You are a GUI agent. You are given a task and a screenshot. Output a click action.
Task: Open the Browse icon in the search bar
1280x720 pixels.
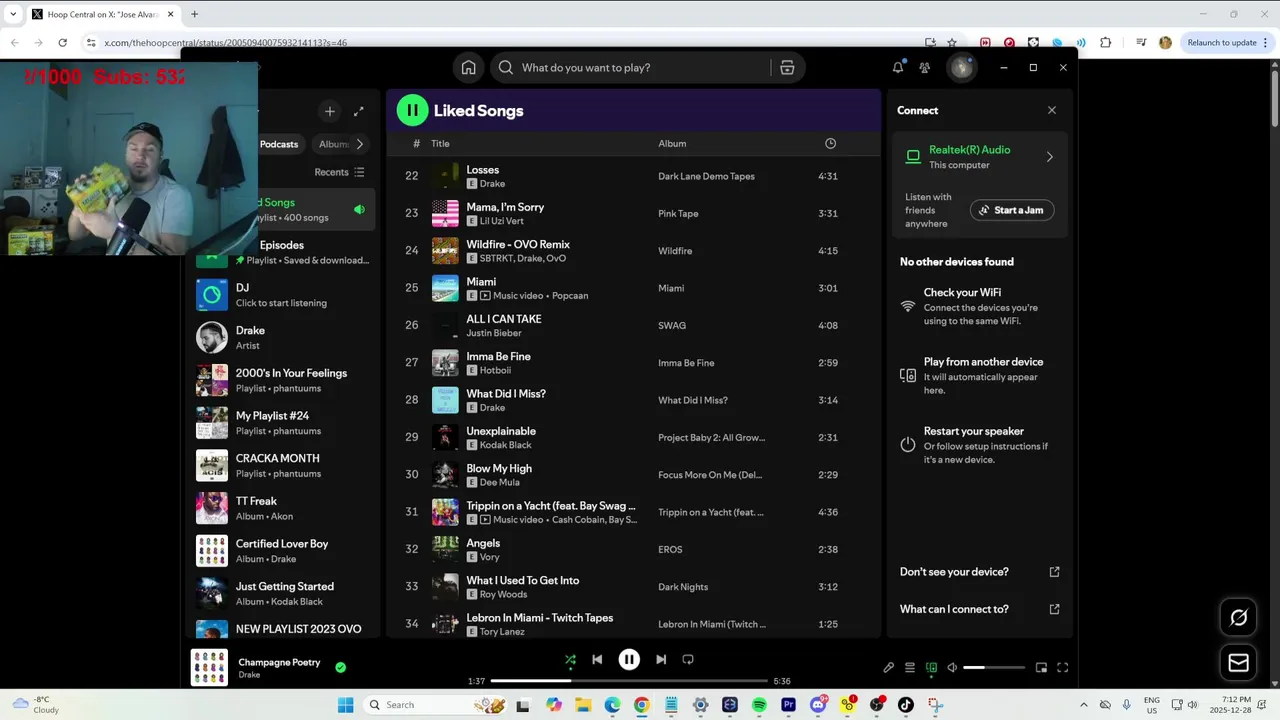787,68
